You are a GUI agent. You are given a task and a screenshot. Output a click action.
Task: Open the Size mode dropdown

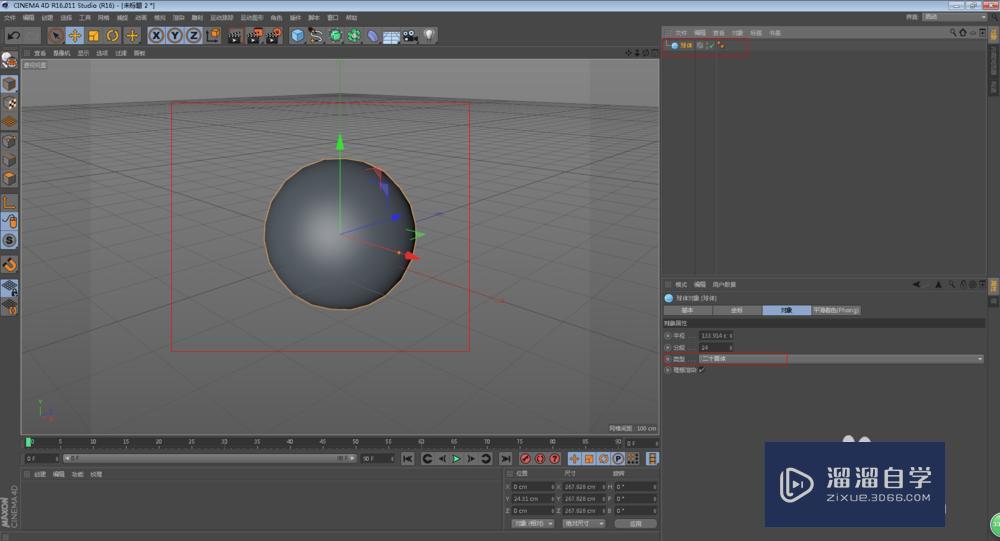pyautogui.click(x=584, y=524)
